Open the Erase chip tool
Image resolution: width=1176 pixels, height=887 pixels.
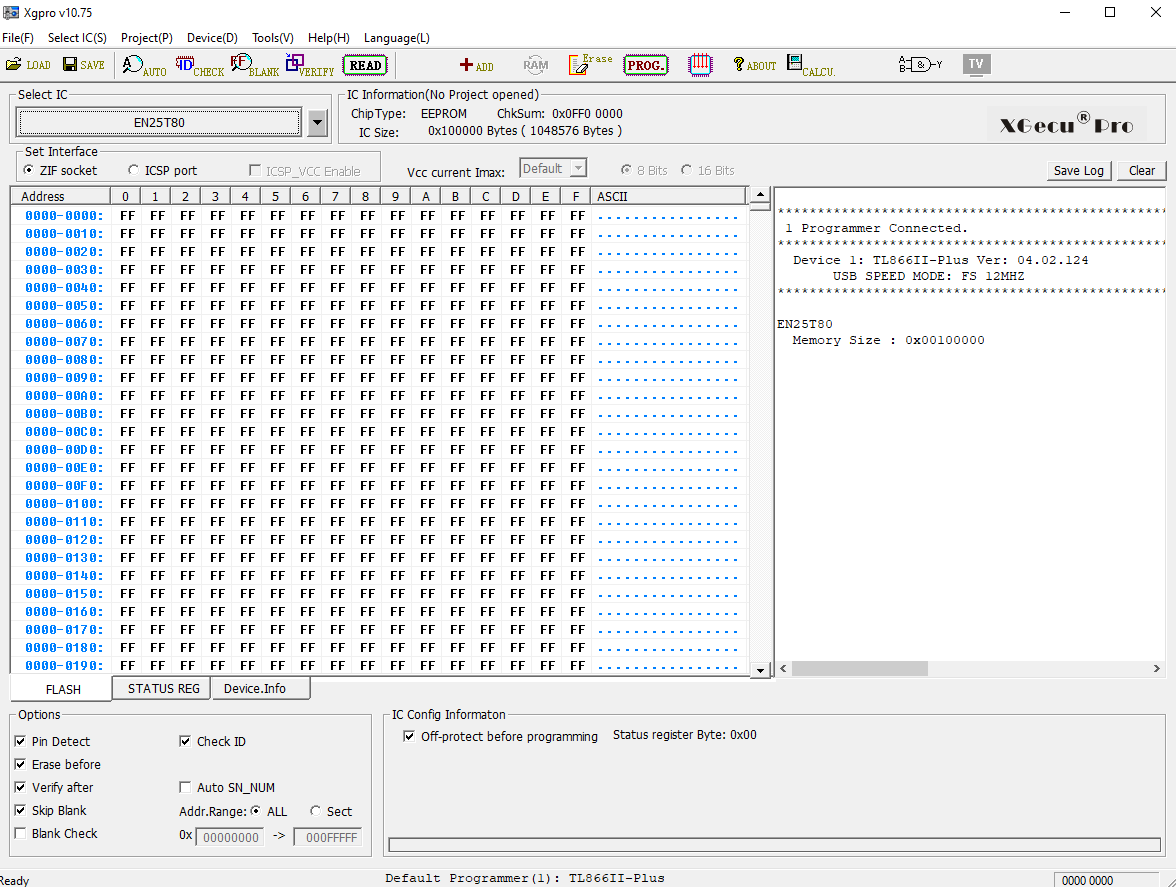point(589,64)
